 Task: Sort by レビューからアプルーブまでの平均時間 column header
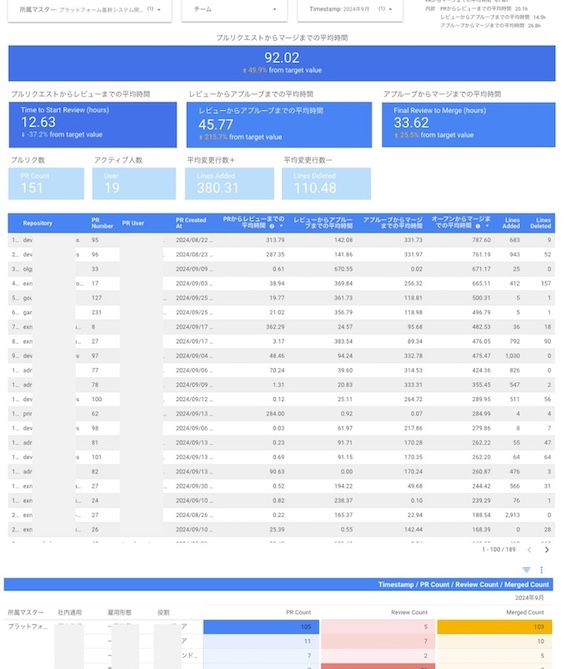[323, 223]
